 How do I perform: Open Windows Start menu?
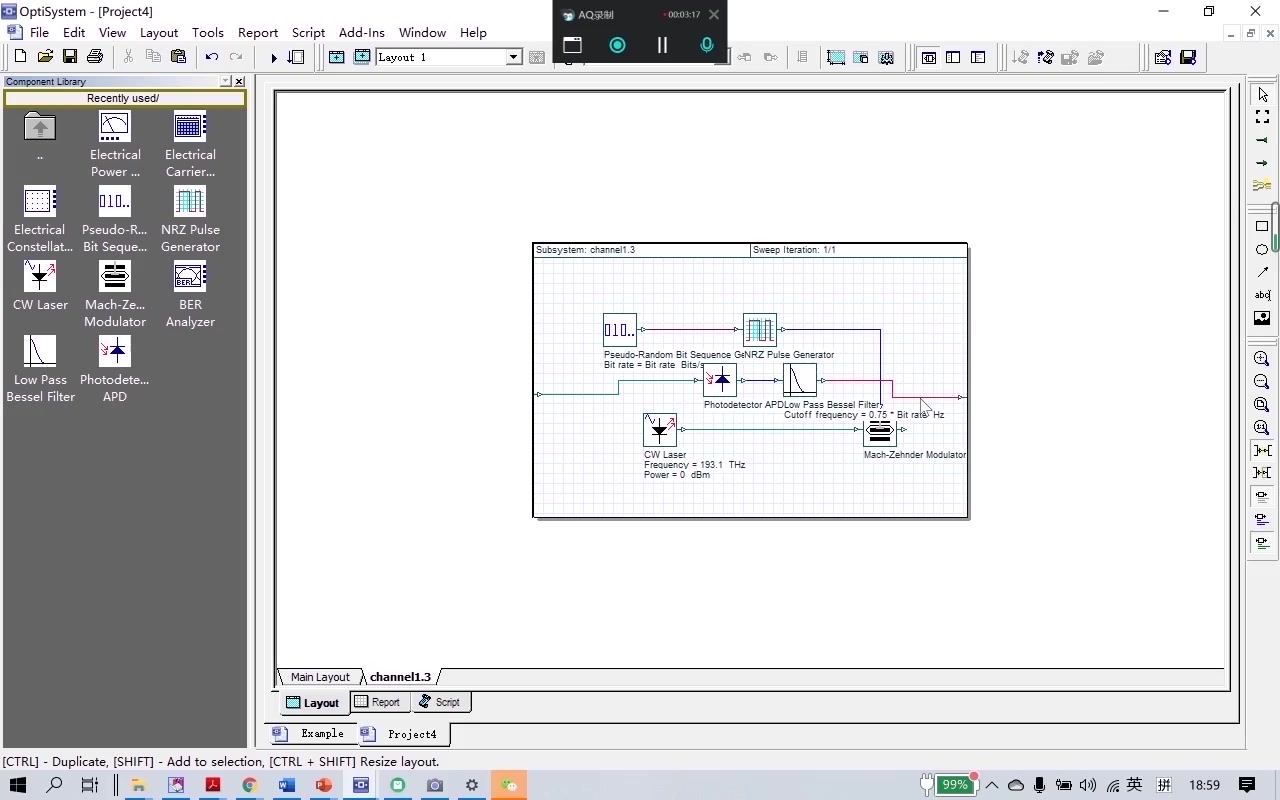pos(18,785)
